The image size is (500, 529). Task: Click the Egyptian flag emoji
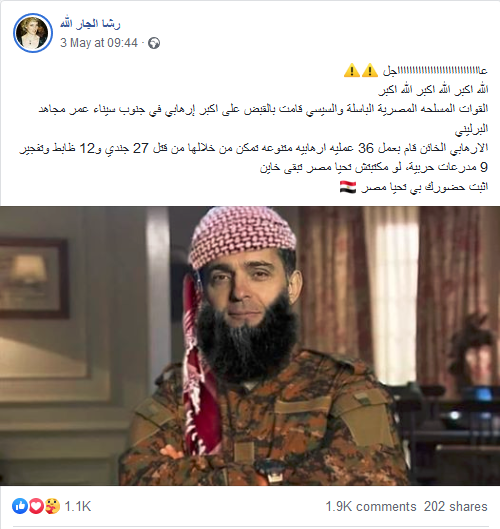[348, 187]
